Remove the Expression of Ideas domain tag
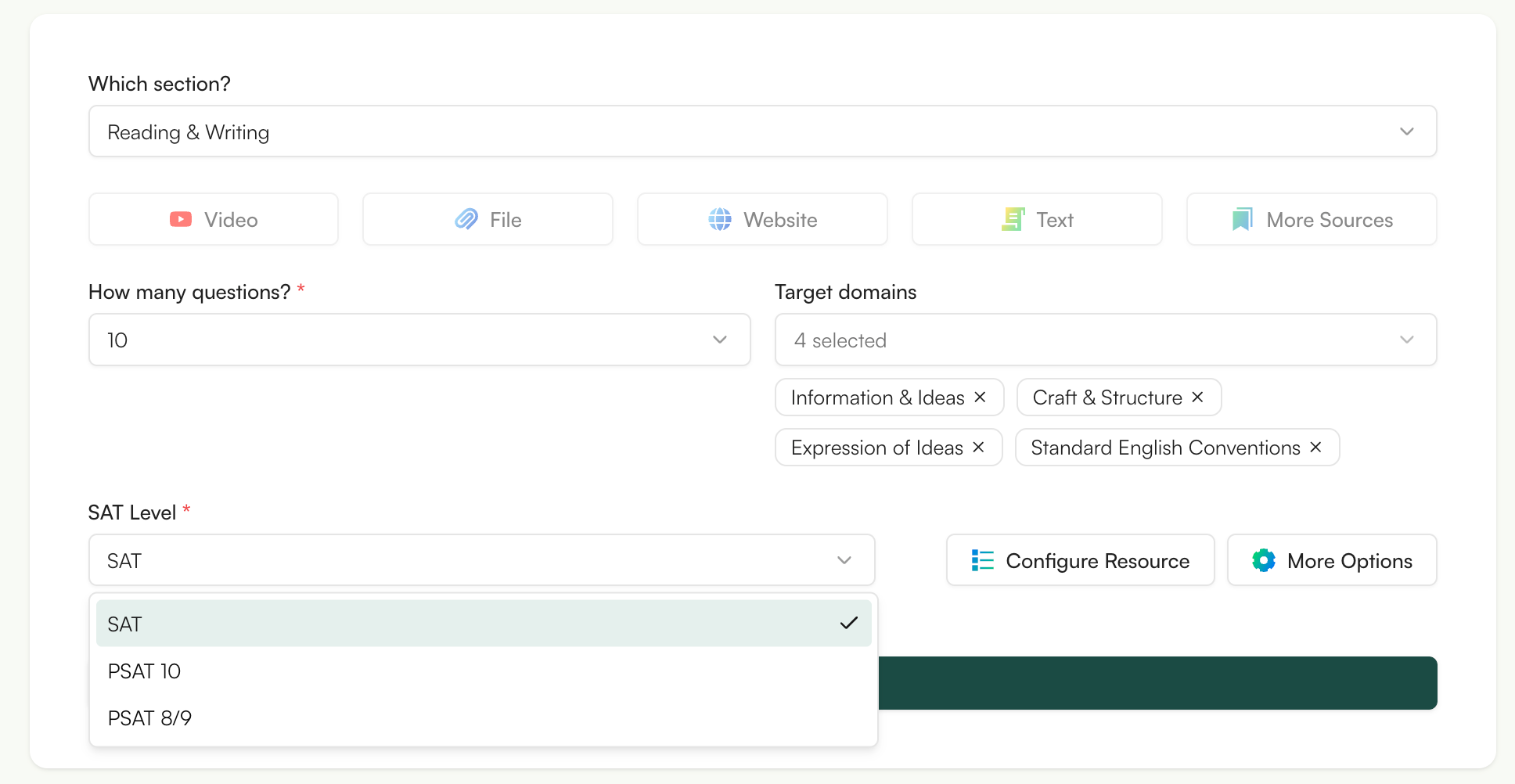This screenshot has height=784, width=1515. pos(978,447)
